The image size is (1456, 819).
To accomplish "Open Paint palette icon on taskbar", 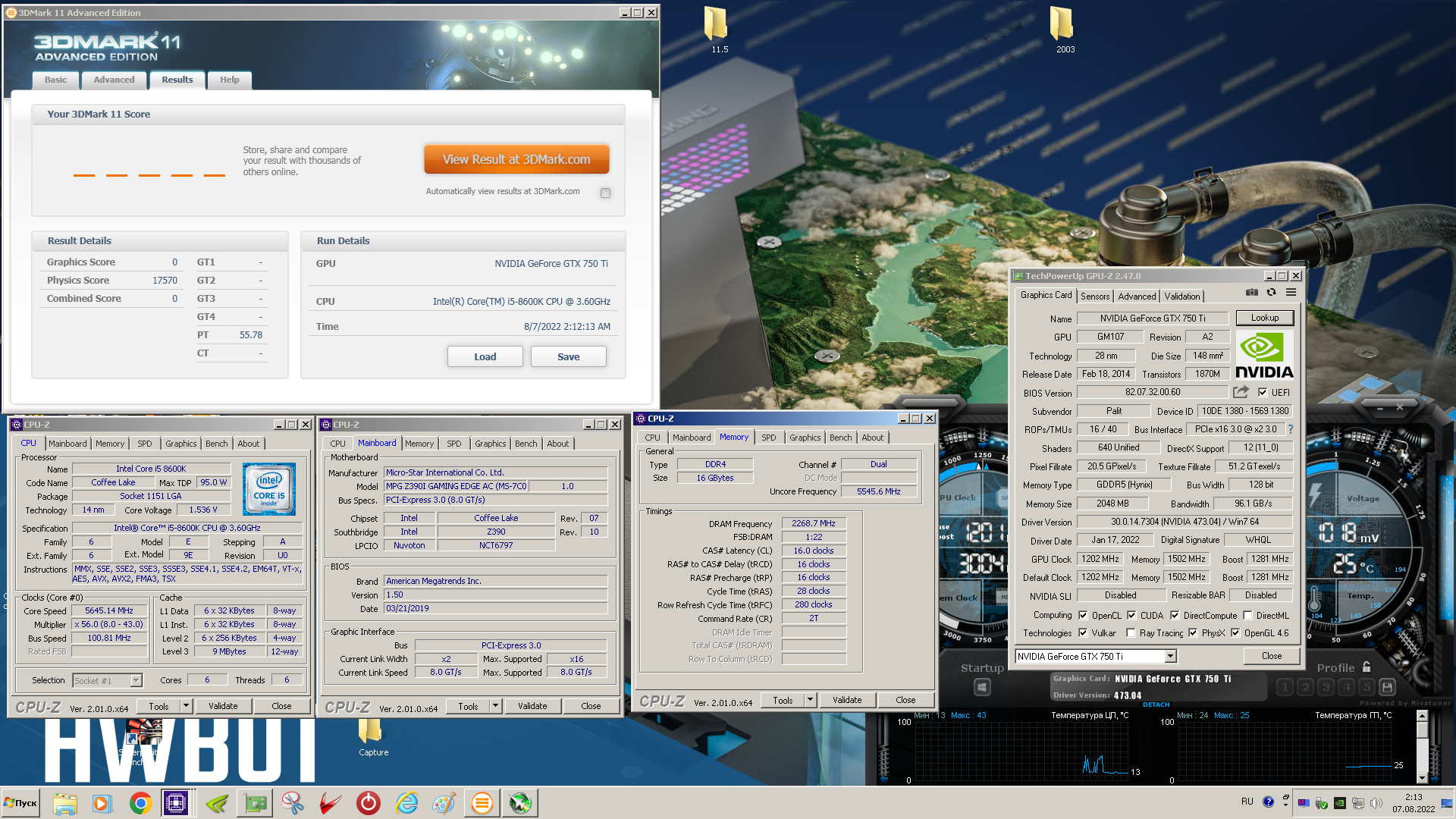I will click(x=444, y=803).
